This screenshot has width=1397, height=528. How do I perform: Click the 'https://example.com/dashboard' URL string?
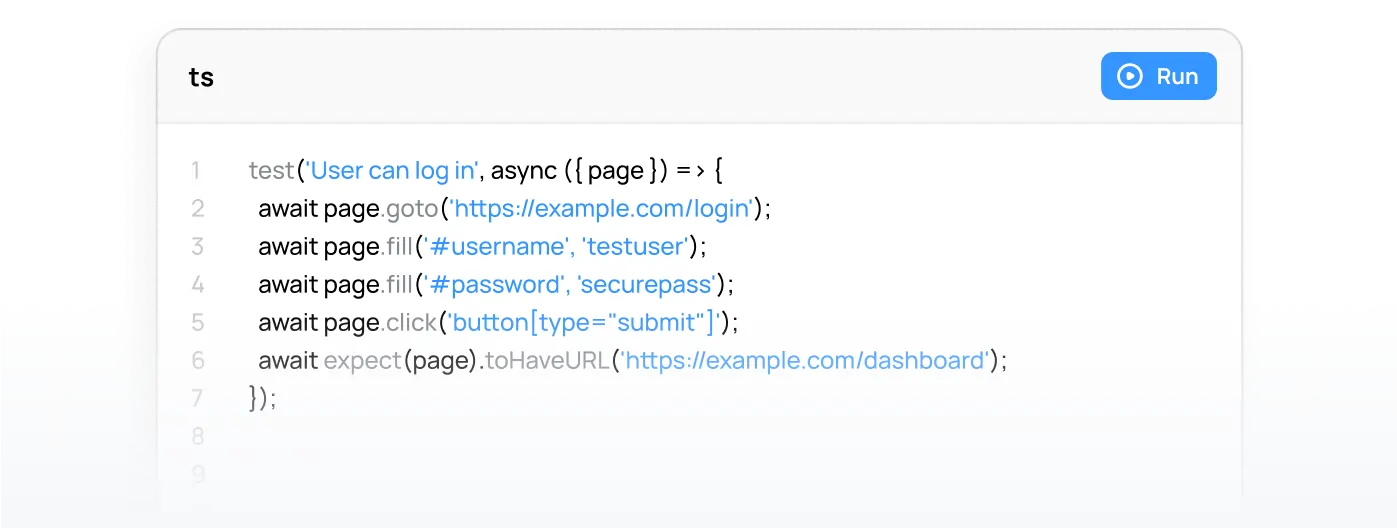(804, 360)
